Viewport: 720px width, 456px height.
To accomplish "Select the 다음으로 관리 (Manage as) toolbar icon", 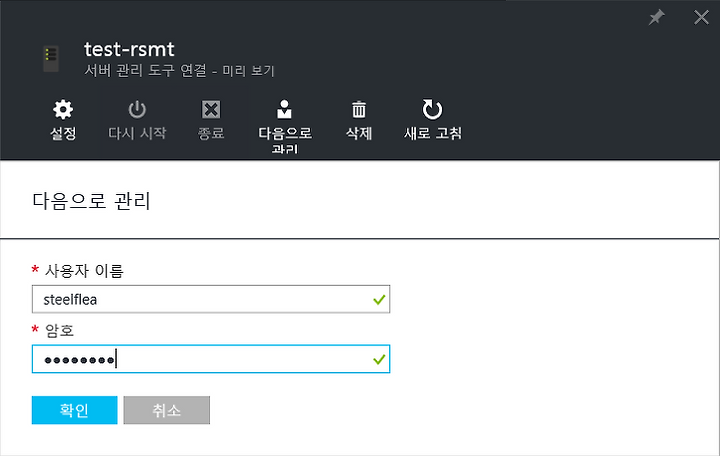I will coord(285,109).
